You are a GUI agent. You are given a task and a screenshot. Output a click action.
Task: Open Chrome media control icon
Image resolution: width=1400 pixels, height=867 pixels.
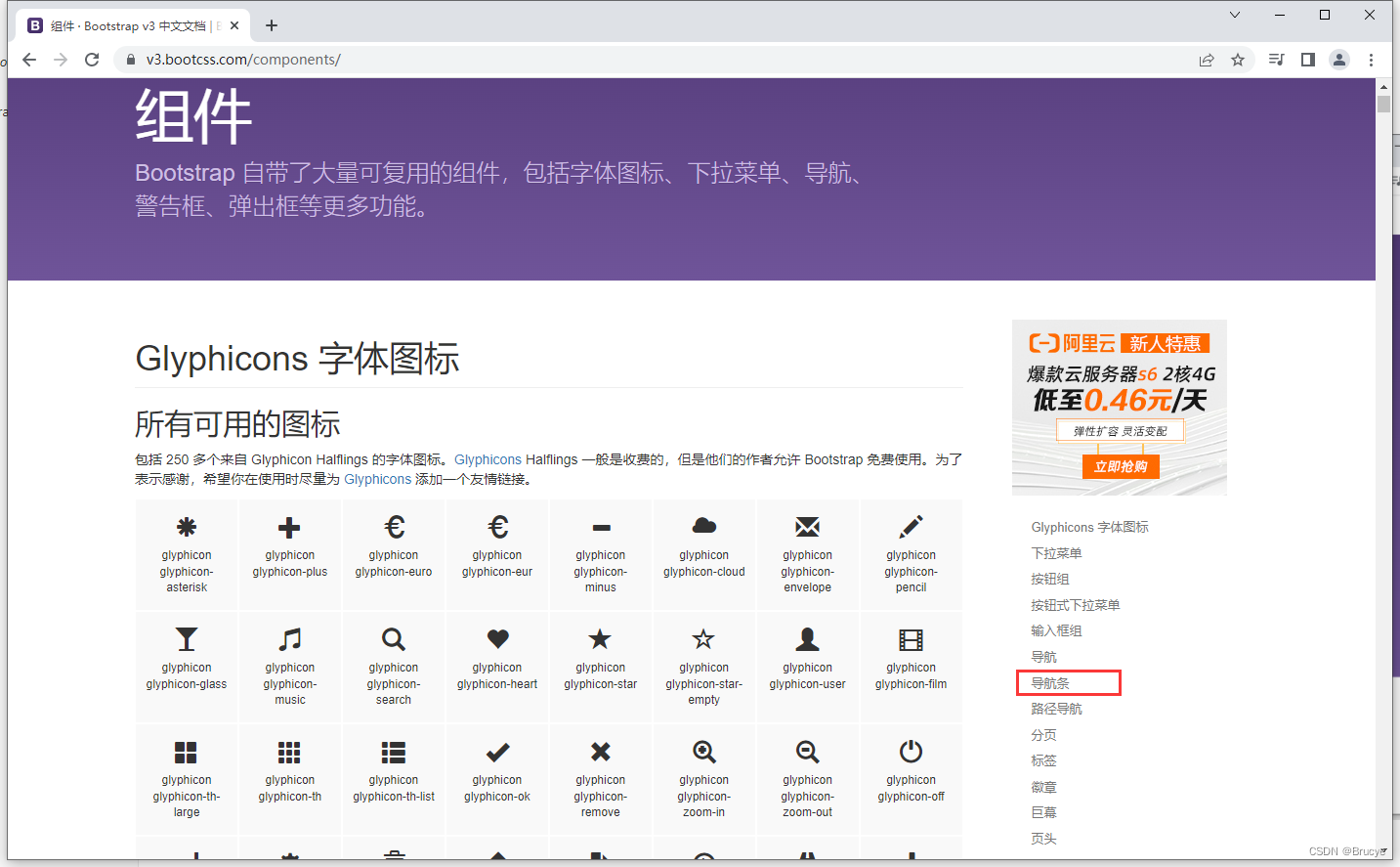[1276, 60]
